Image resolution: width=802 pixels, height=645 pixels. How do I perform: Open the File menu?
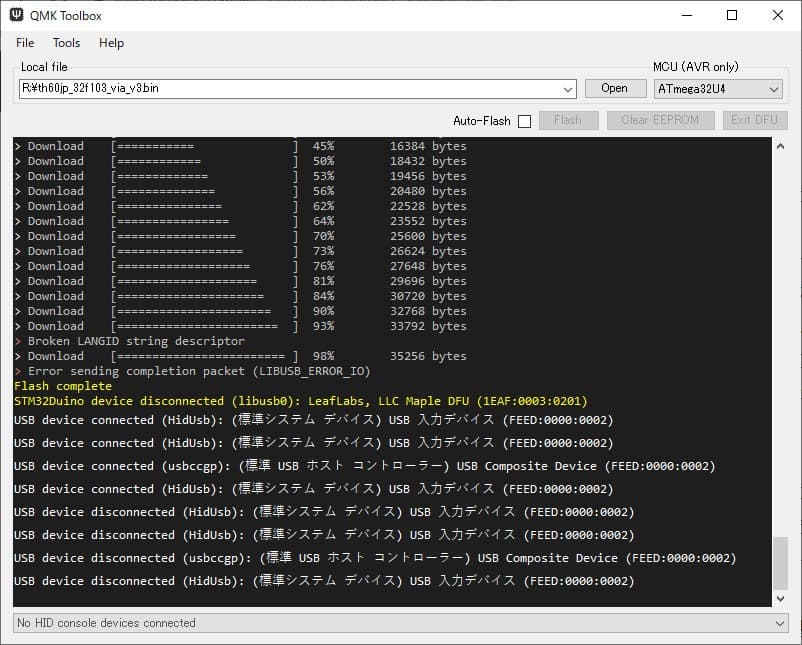pyautogui.click(x=24, y=43)
